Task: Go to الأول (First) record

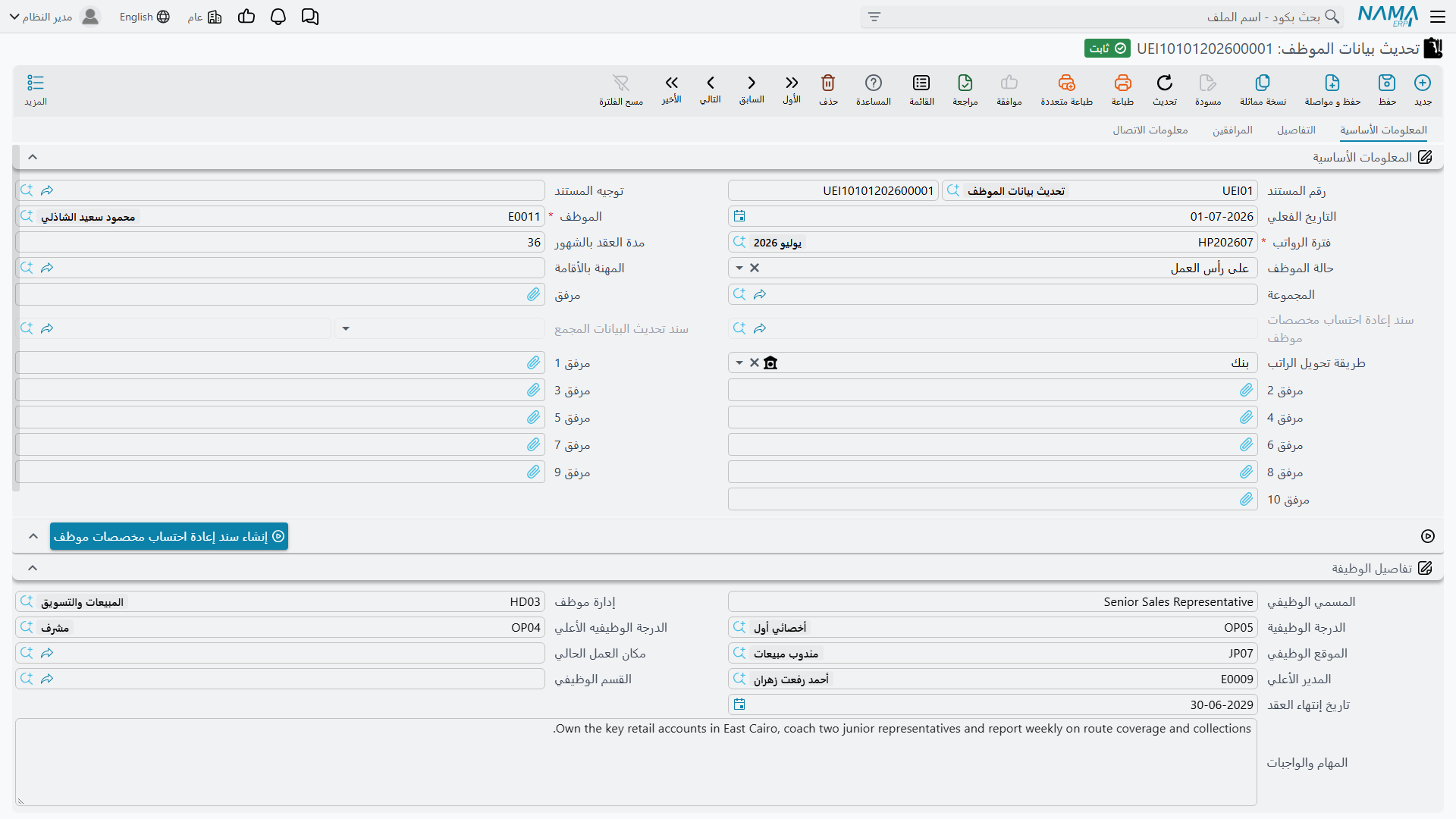Action: point(792,89)
